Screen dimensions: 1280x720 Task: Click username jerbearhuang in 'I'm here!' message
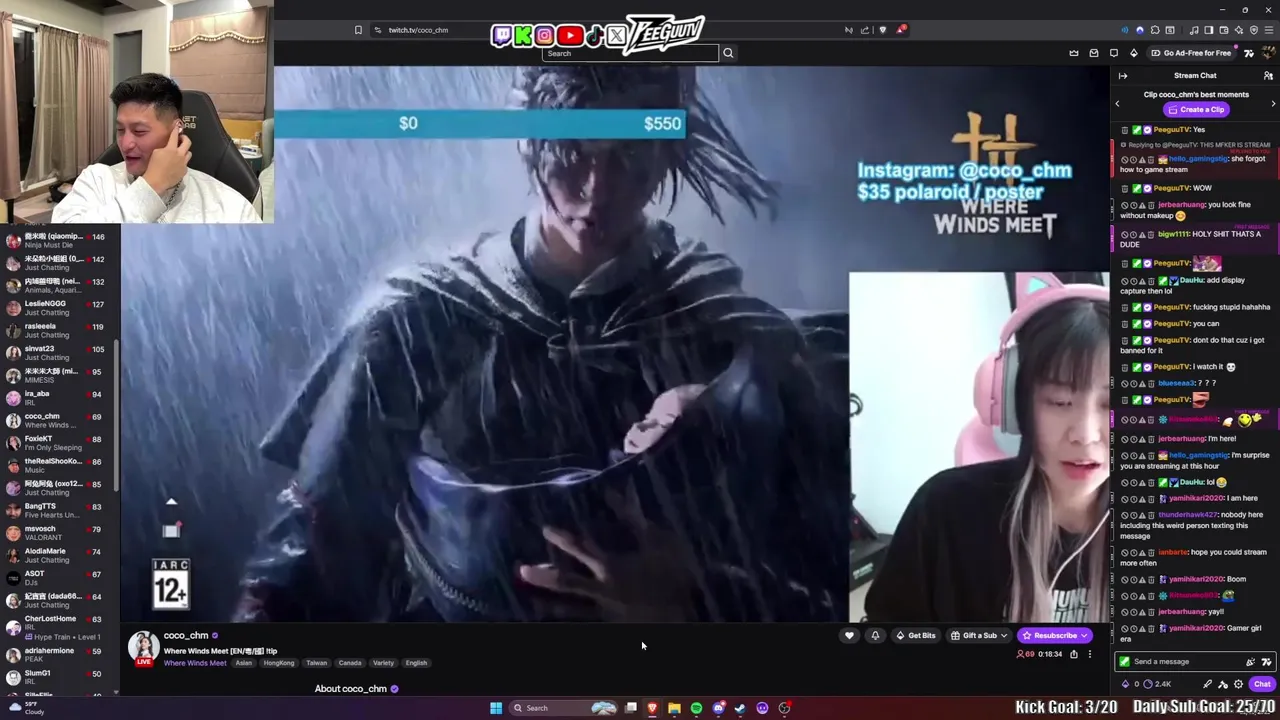tap(1181, 439)
